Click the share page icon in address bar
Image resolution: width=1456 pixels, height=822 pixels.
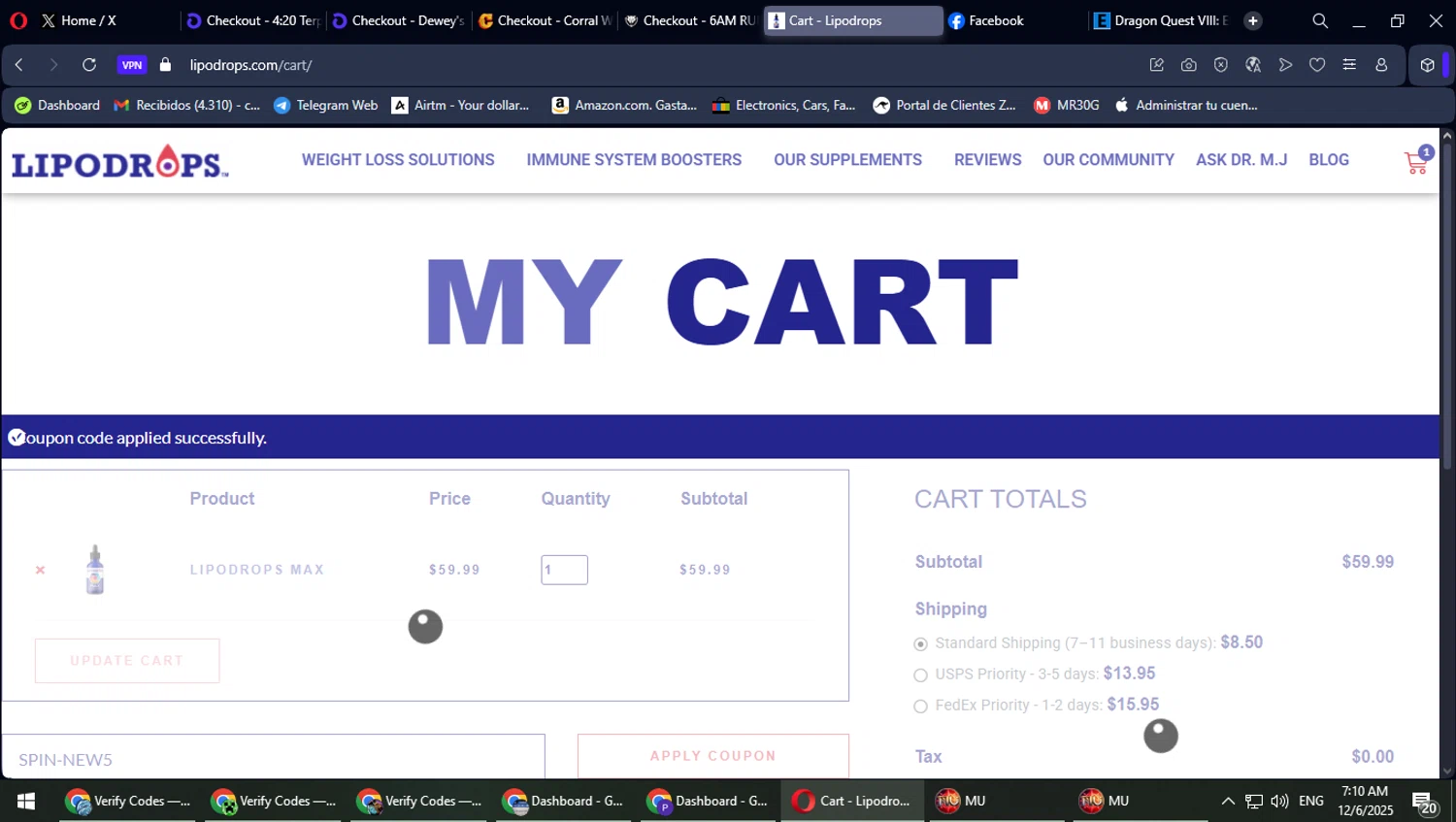(x=1157, y=65)
